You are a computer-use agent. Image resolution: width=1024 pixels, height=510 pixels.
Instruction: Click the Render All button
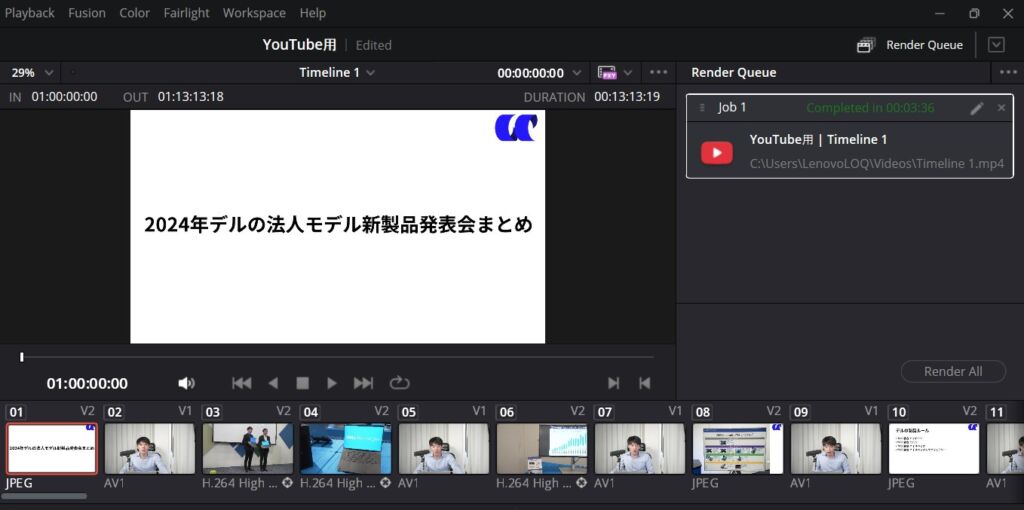pos(953,372)
